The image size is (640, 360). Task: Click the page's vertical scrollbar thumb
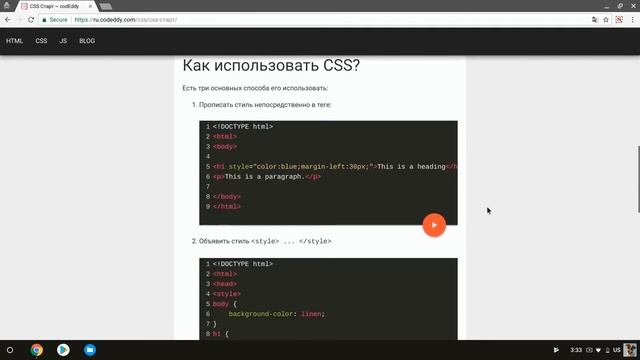[x=638, y=179]
